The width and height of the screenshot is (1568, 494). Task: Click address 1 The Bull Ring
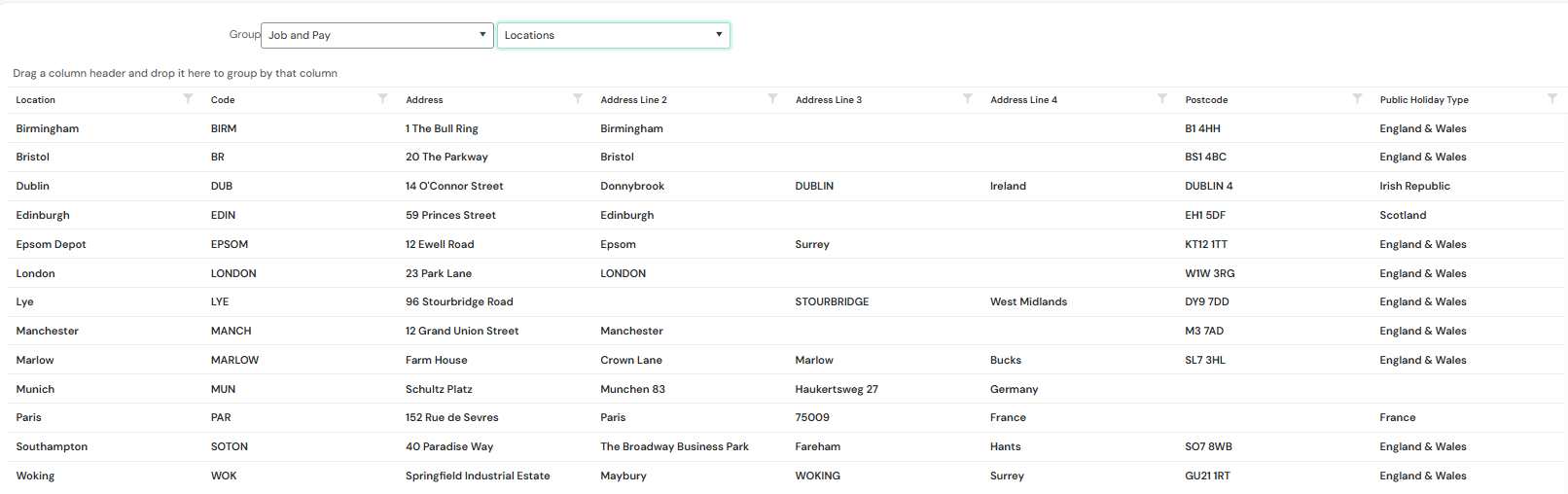pos(442,128)
